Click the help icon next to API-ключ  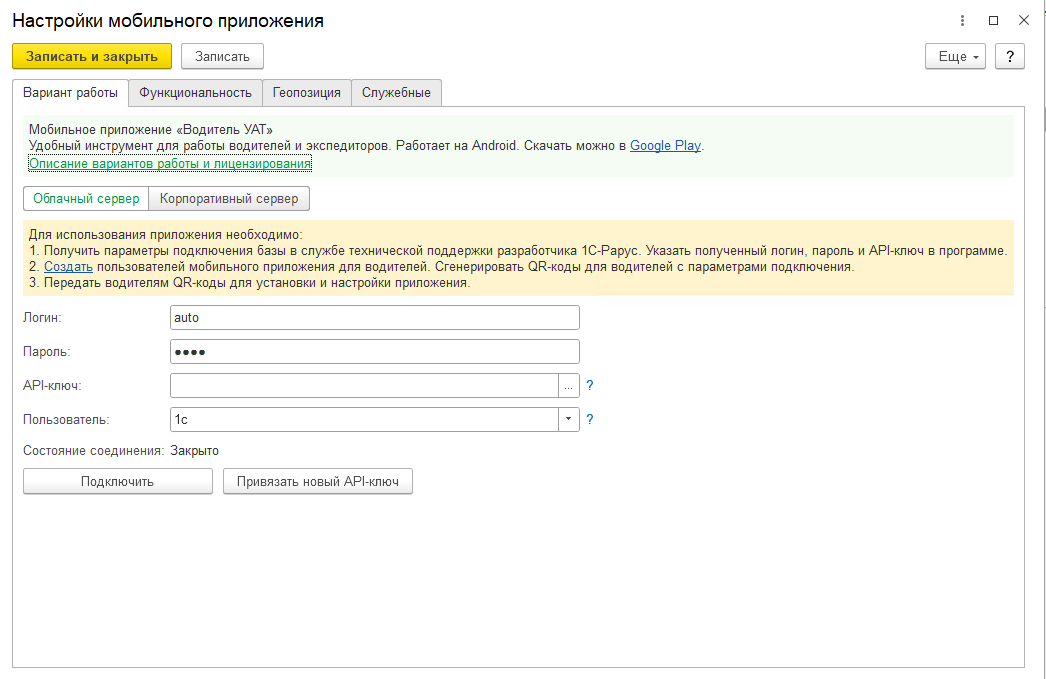coord(590,385)
